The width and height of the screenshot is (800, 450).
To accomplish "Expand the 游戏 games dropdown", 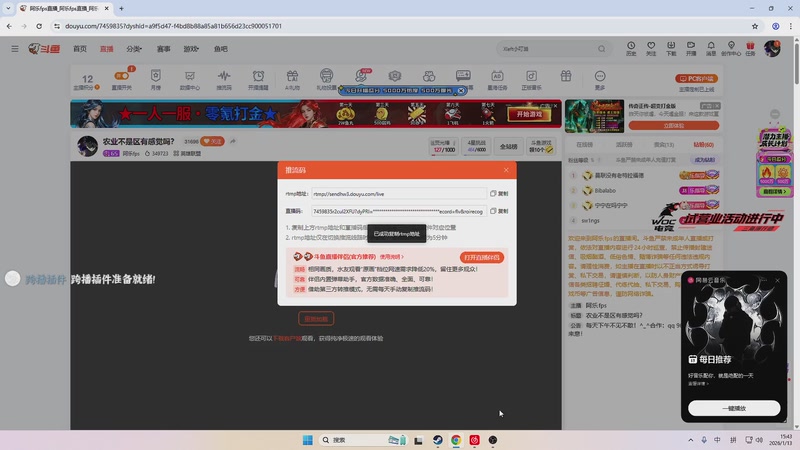I will 191,49.
